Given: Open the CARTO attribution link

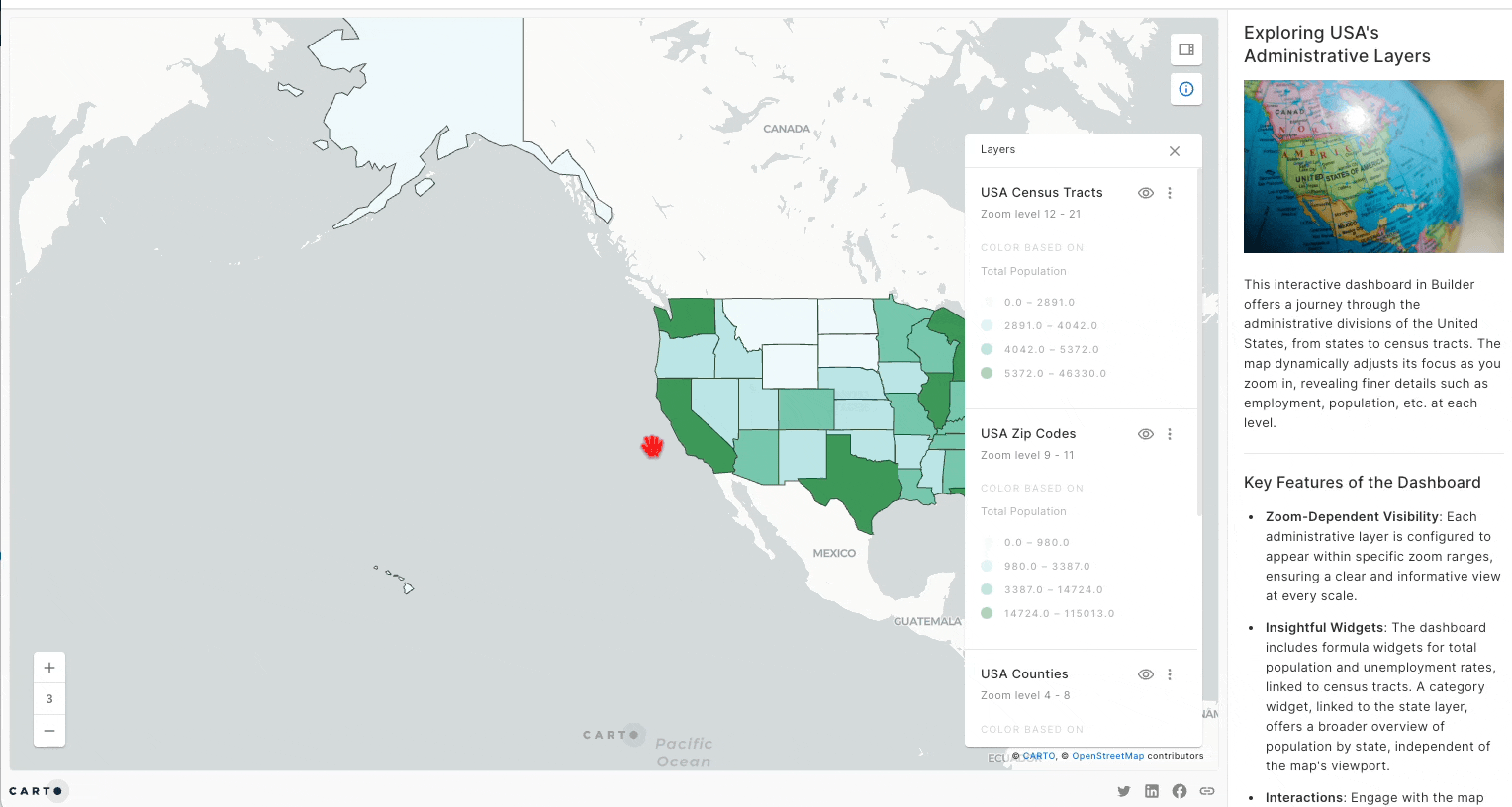Looking at the screenshot, I should [x=1039, y=756].
